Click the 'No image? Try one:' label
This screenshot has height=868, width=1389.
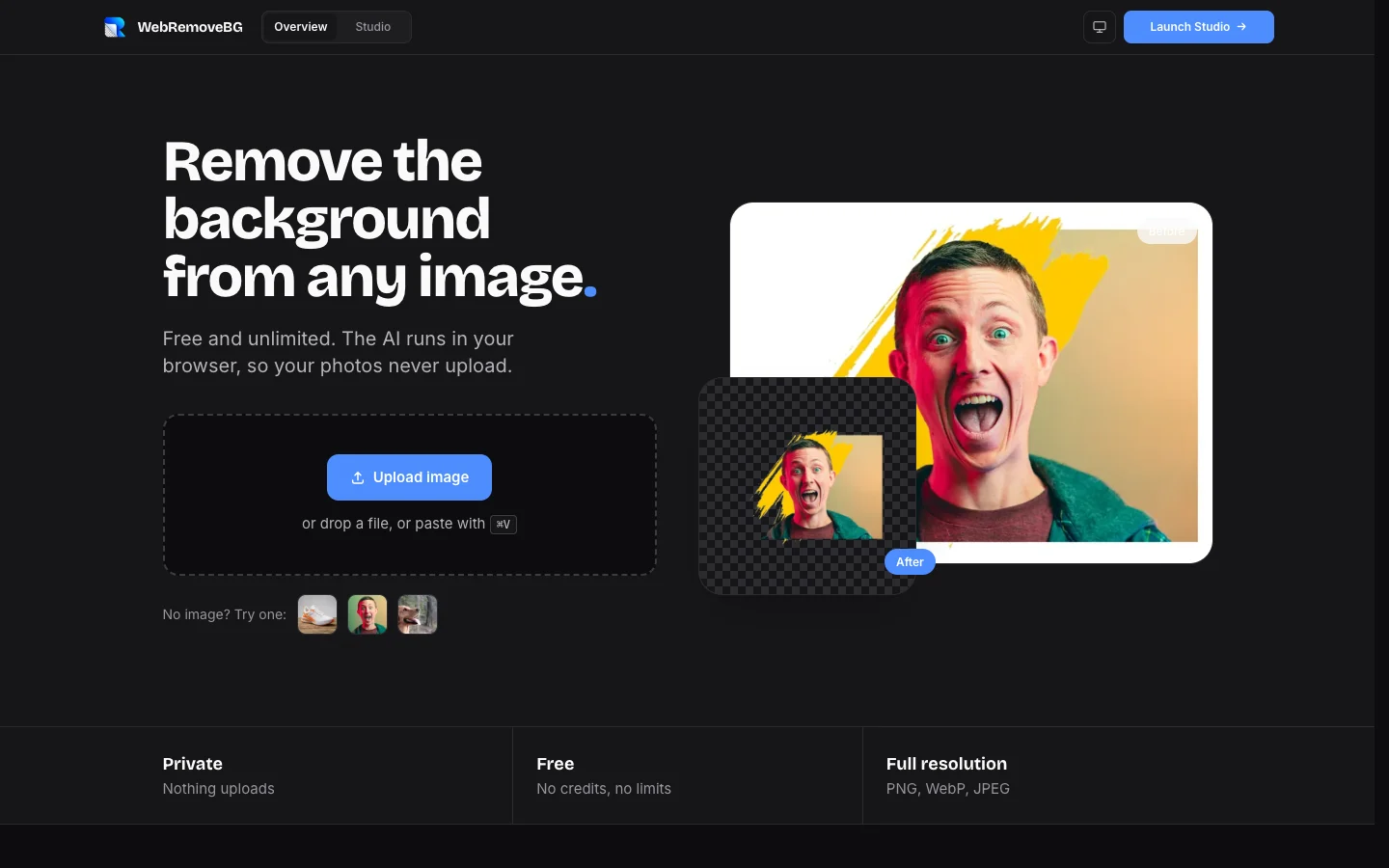(x=225, y=614)
